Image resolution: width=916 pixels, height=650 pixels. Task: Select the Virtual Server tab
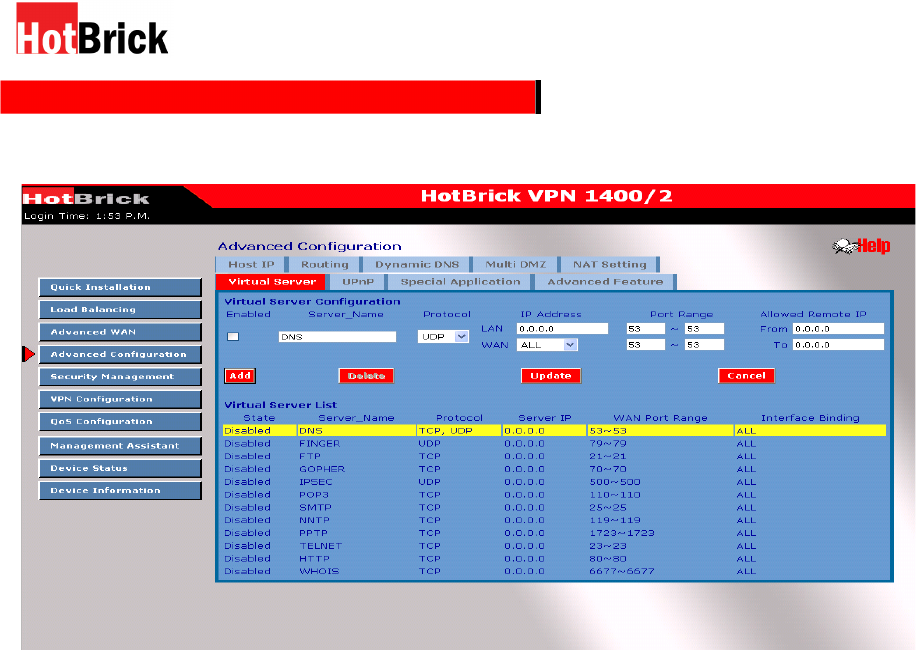(272, 281)
